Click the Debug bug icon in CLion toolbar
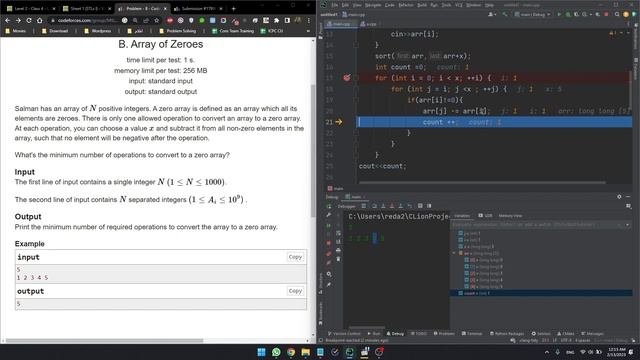Viewport: 640px width, 360px height. (568, 14)
